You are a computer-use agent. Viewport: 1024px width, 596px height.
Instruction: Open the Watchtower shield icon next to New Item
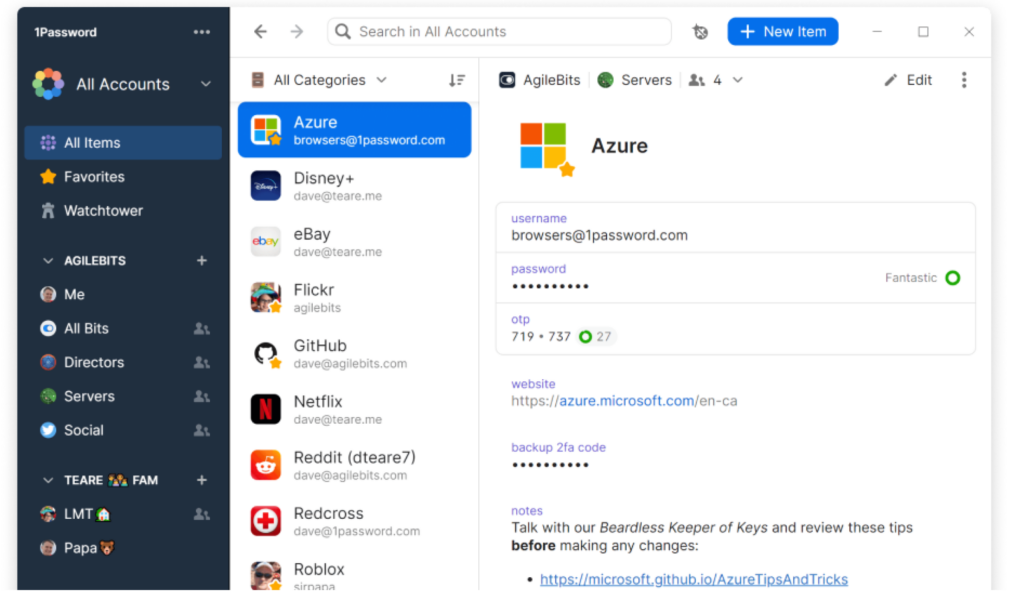tap(700, 31)
